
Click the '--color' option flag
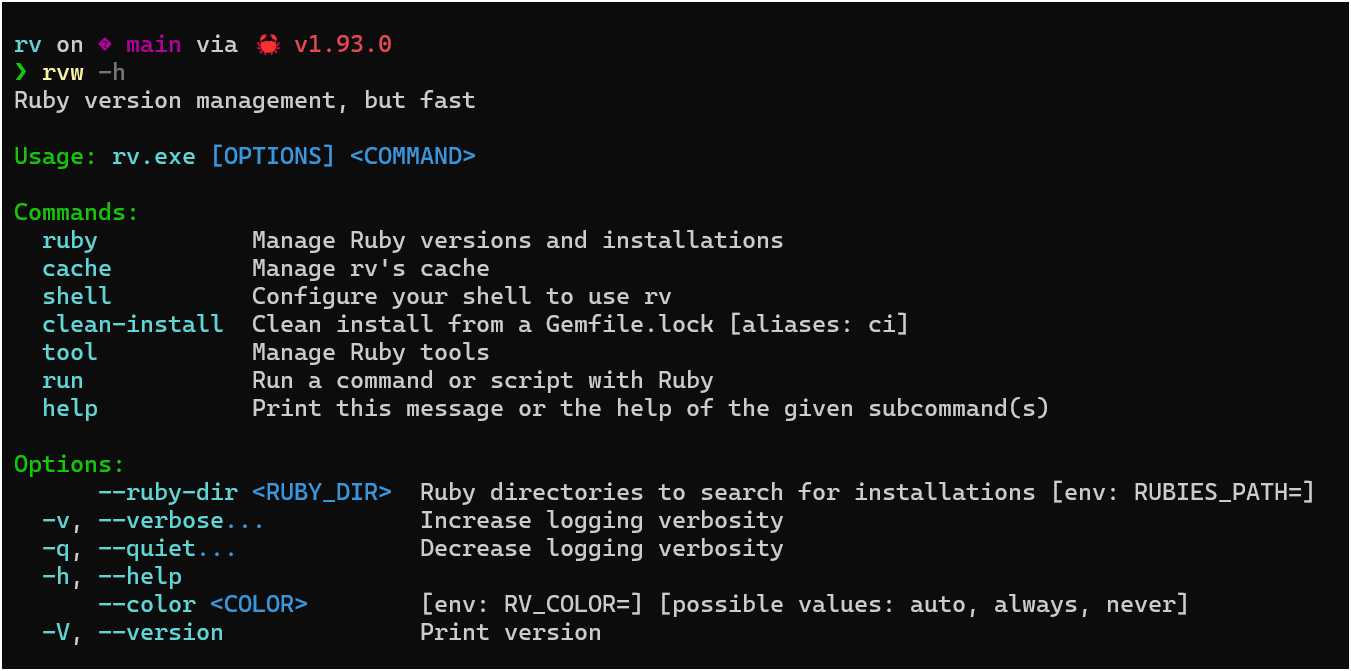pos(147,605)
